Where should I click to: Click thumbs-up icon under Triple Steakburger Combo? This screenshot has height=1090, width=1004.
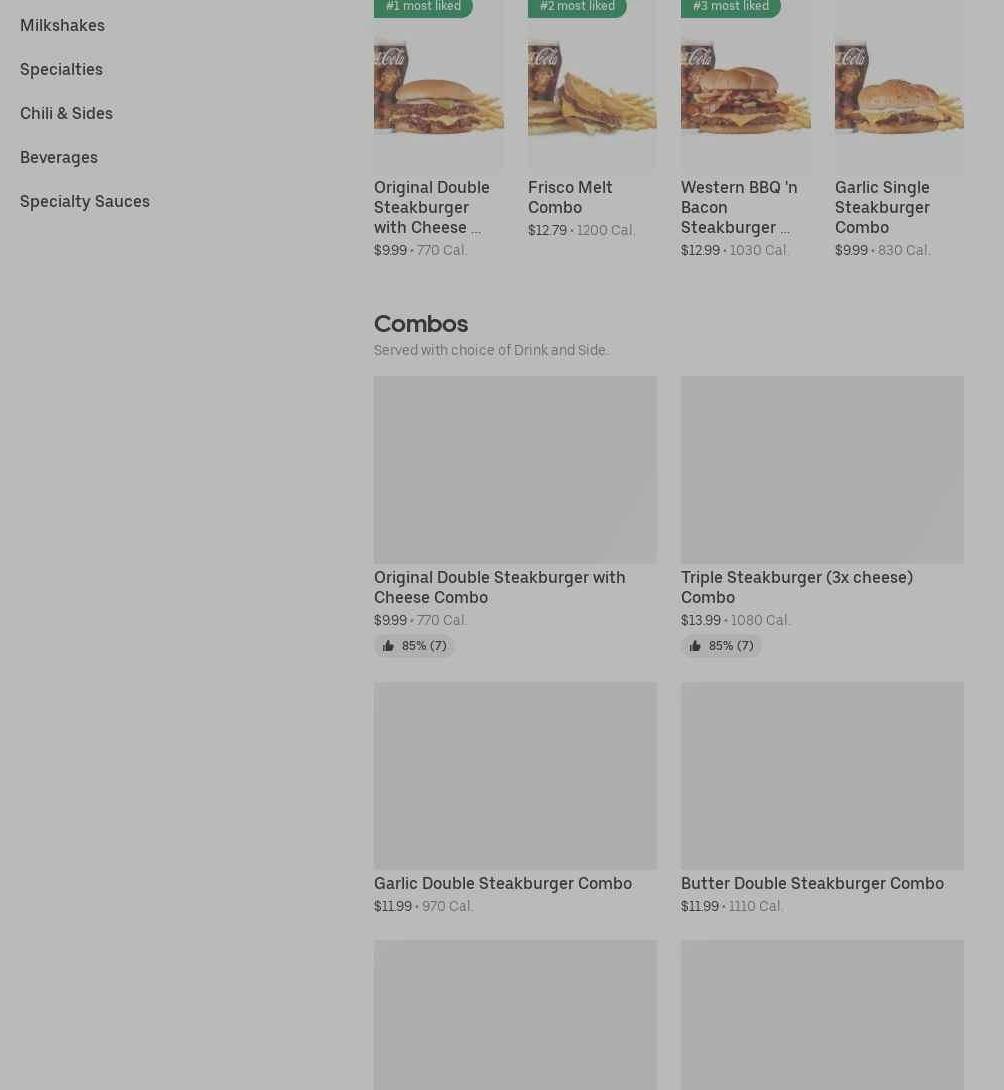(x=695, y=646)
